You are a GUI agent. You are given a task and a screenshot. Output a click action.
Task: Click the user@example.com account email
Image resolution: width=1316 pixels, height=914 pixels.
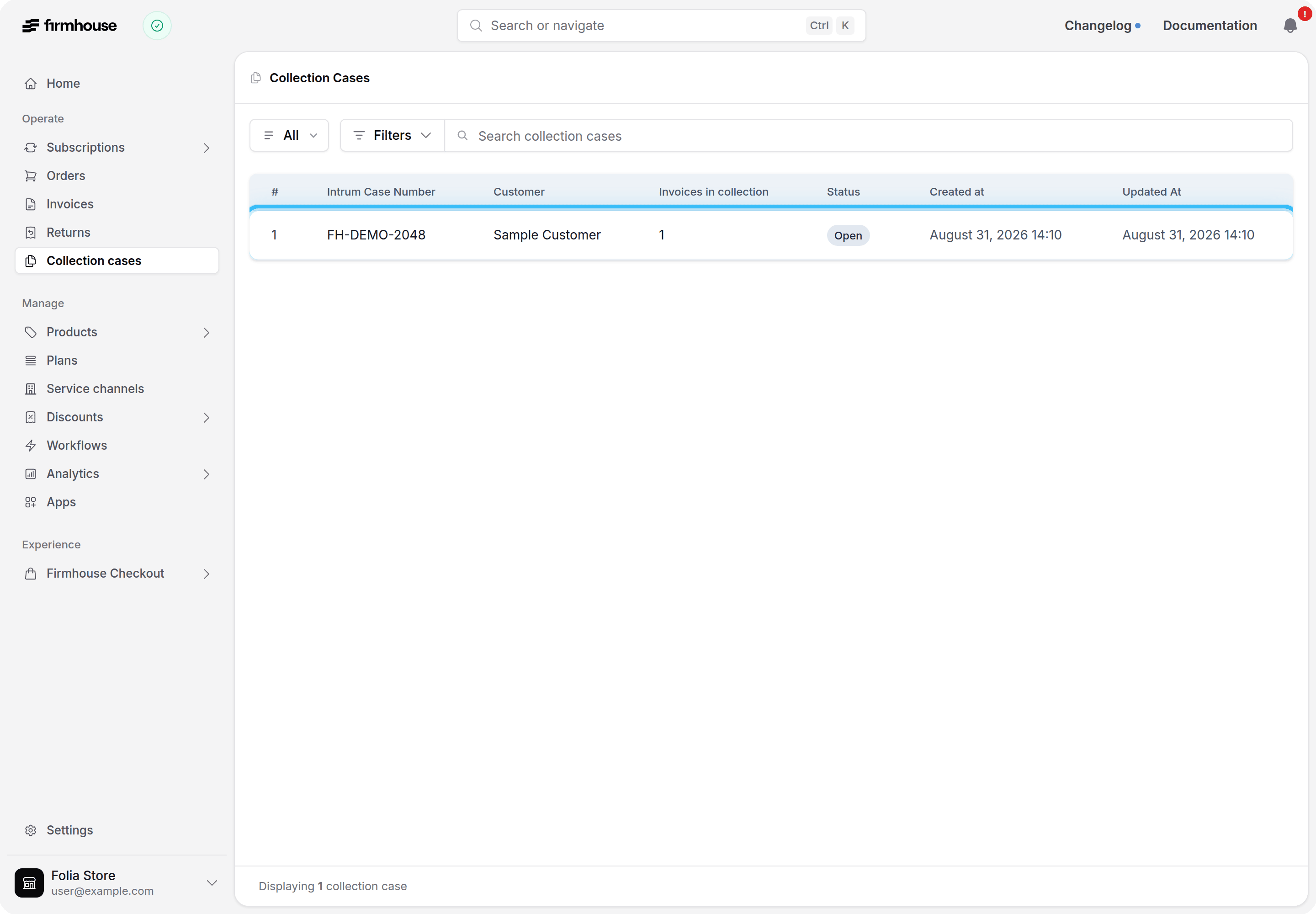[102, 892]
